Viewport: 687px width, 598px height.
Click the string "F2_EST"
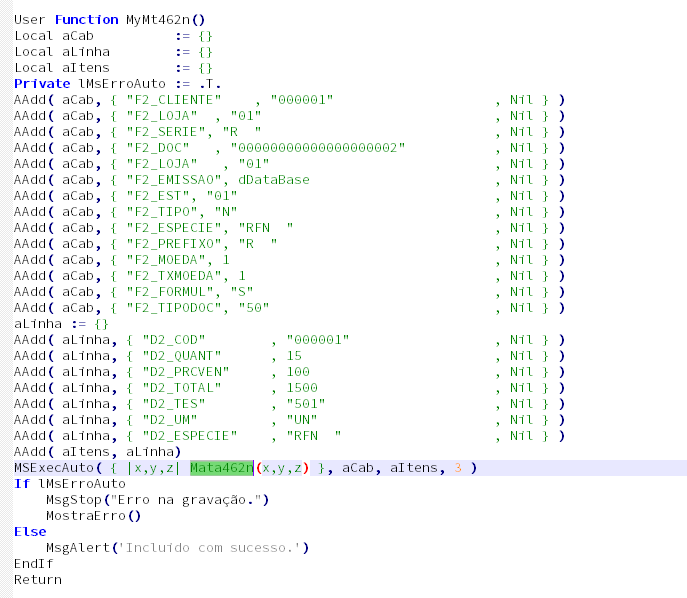(x=158, y=196)
